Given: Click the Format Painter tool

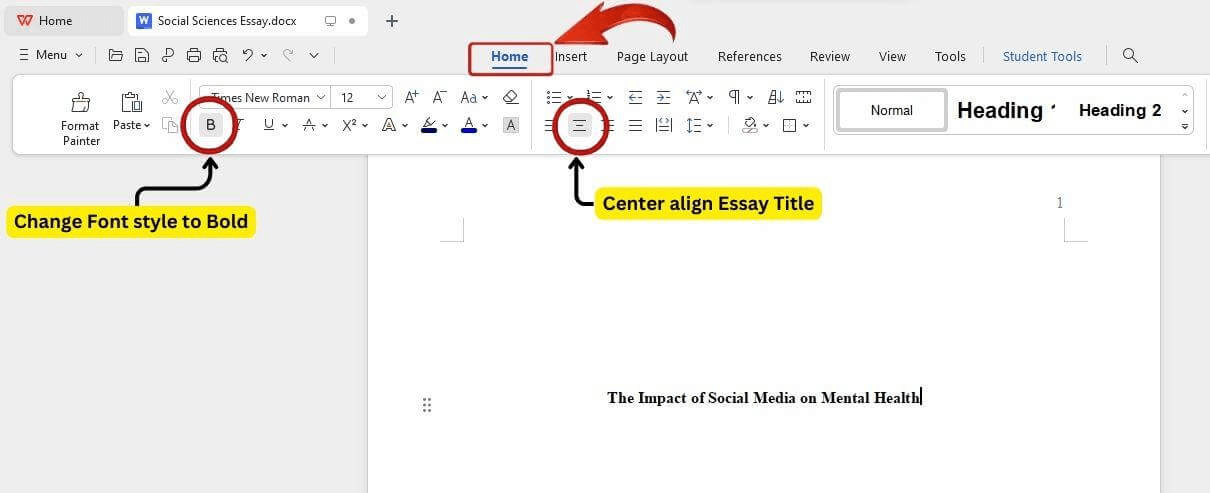Looking at the screenshot, I should pos(80,118).
